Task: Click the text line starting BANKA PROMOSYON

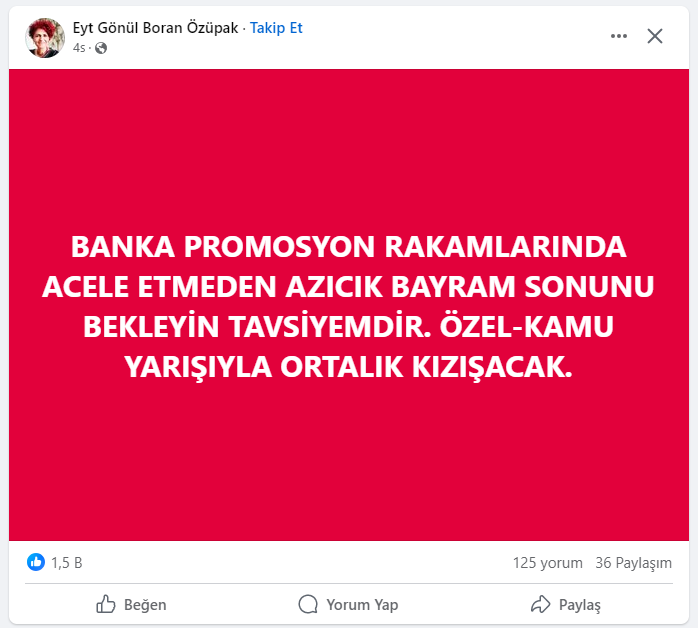Action: (349, 246)
